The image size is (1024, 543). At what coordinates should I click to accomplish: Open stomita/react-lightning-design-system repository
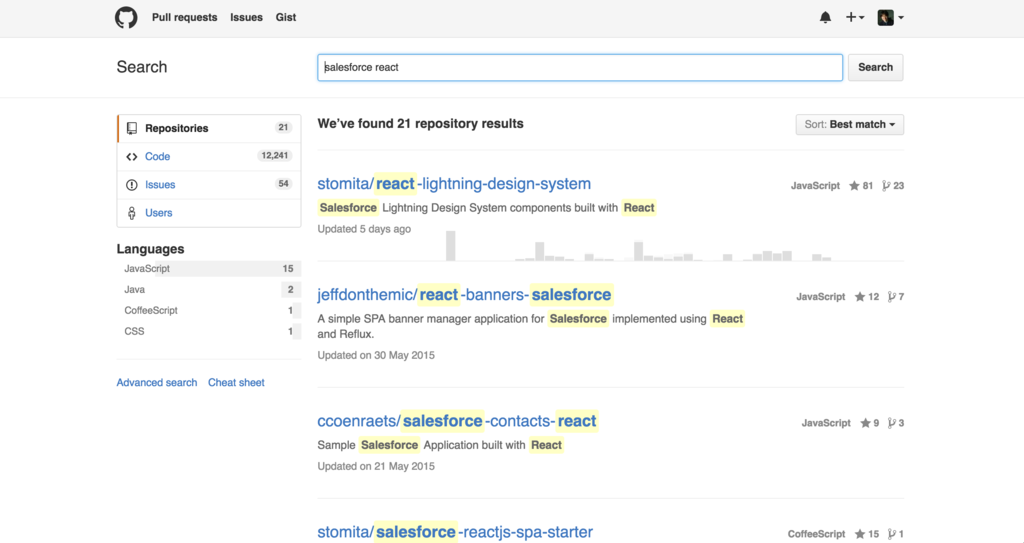click(454, 184)
